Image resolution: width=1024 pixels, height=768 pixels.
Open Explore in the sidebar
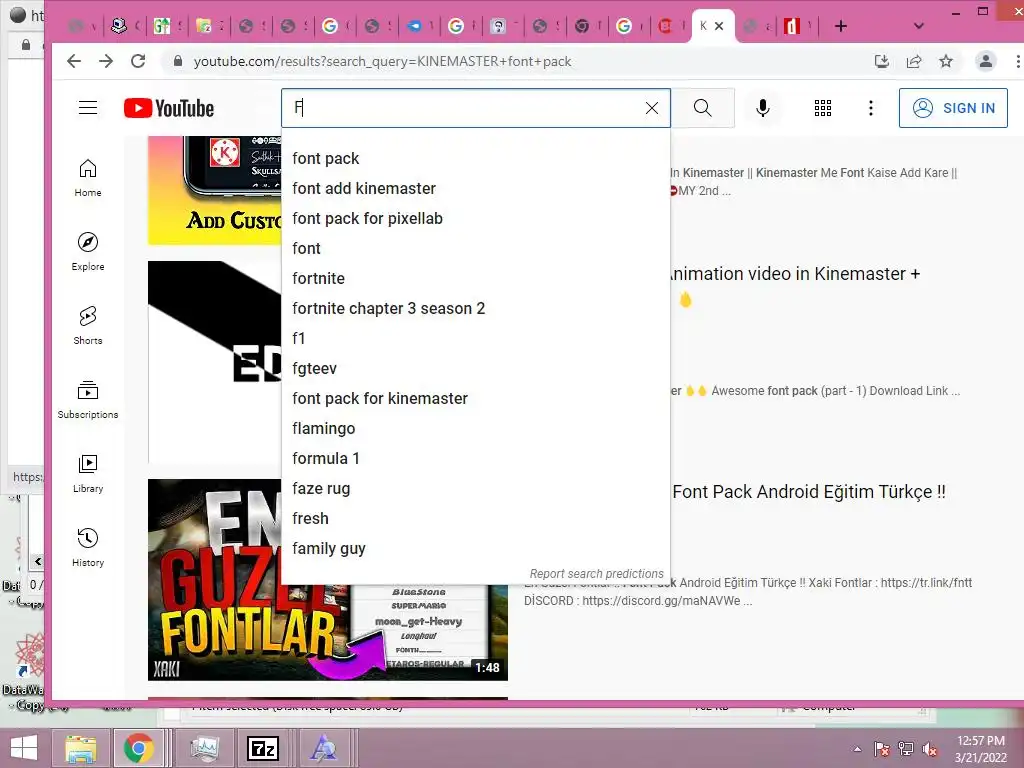click(88, 251)
